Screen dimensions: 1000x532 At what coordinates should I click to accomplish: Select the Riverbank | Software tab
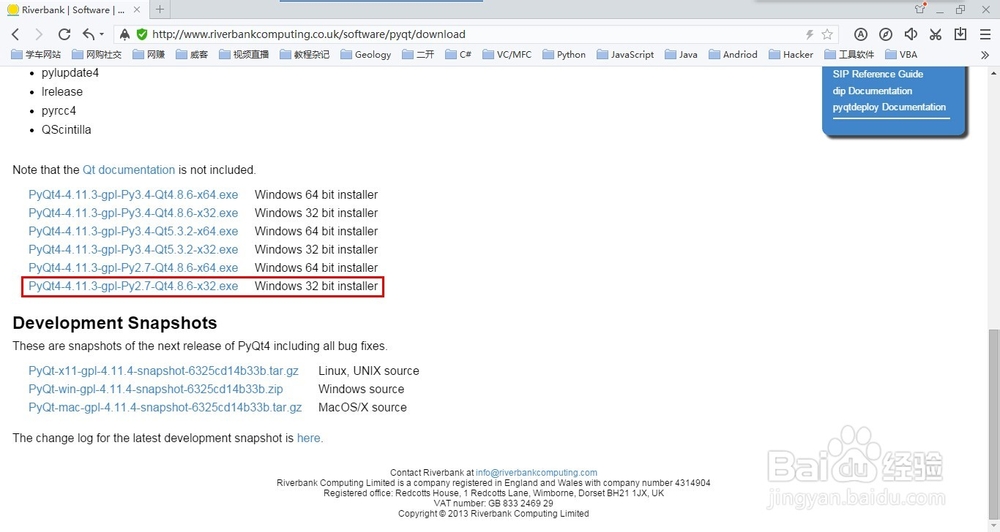[73, 10]
